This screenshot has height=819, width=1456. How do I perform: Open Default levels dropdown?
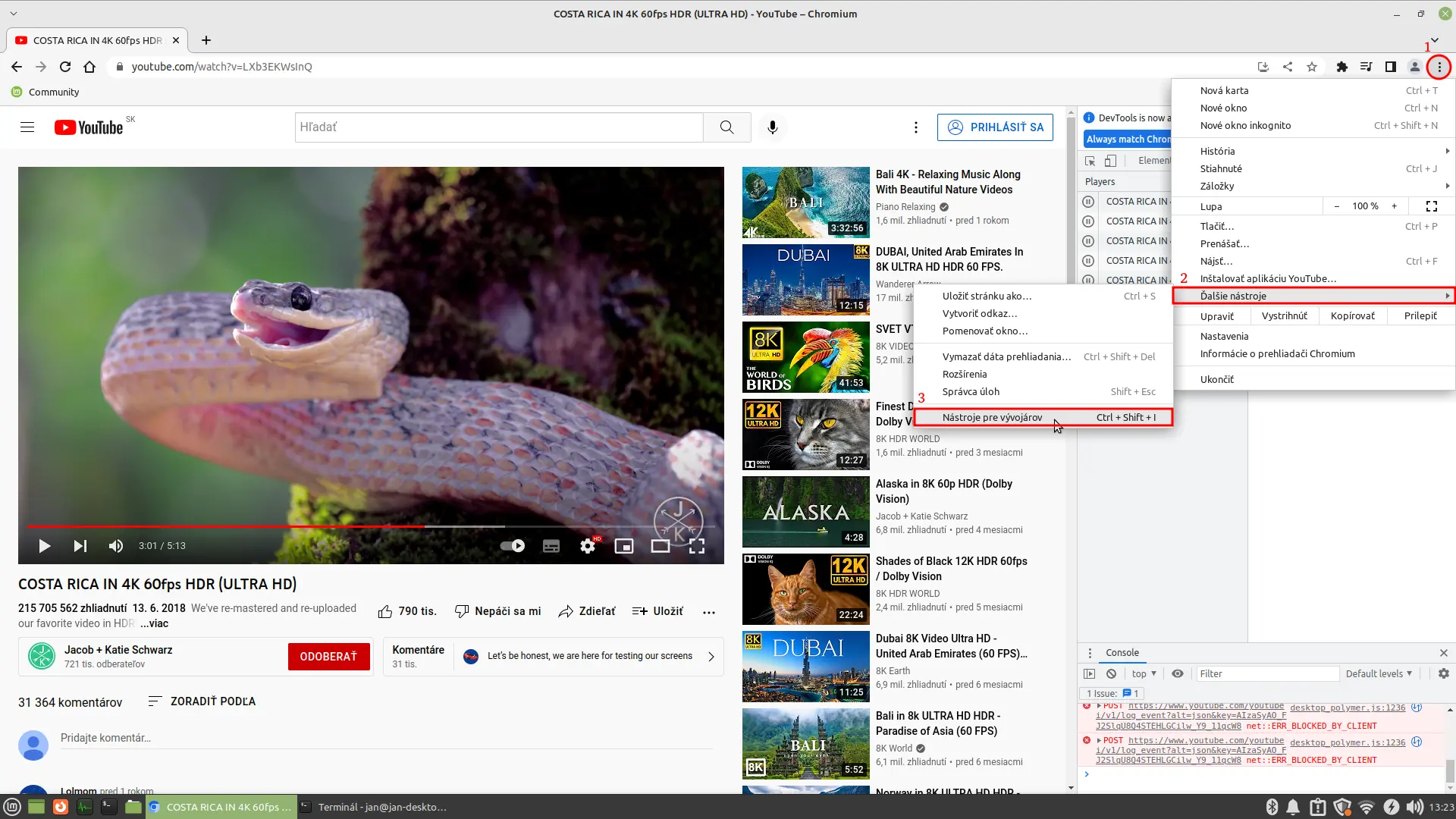(1379, 673)
